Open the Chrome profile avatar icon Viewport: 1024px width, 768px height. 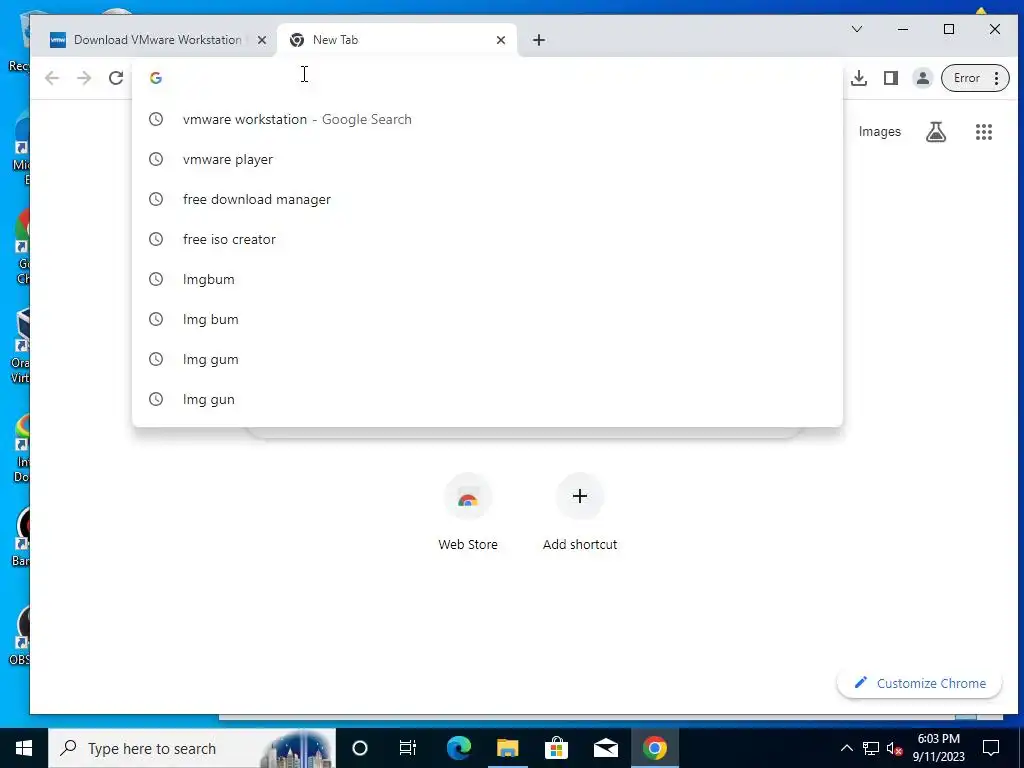923,78
